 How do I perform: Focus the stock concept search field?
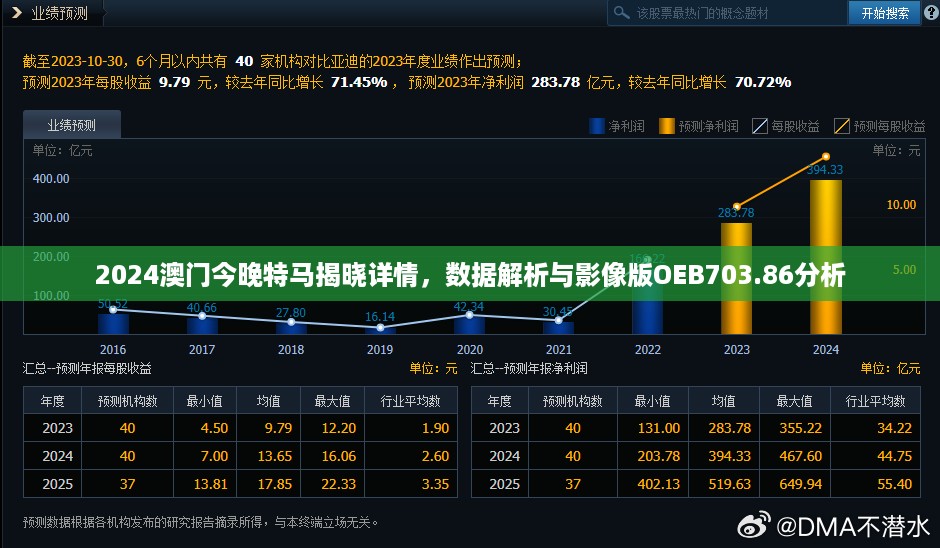[x=728, y=13]
